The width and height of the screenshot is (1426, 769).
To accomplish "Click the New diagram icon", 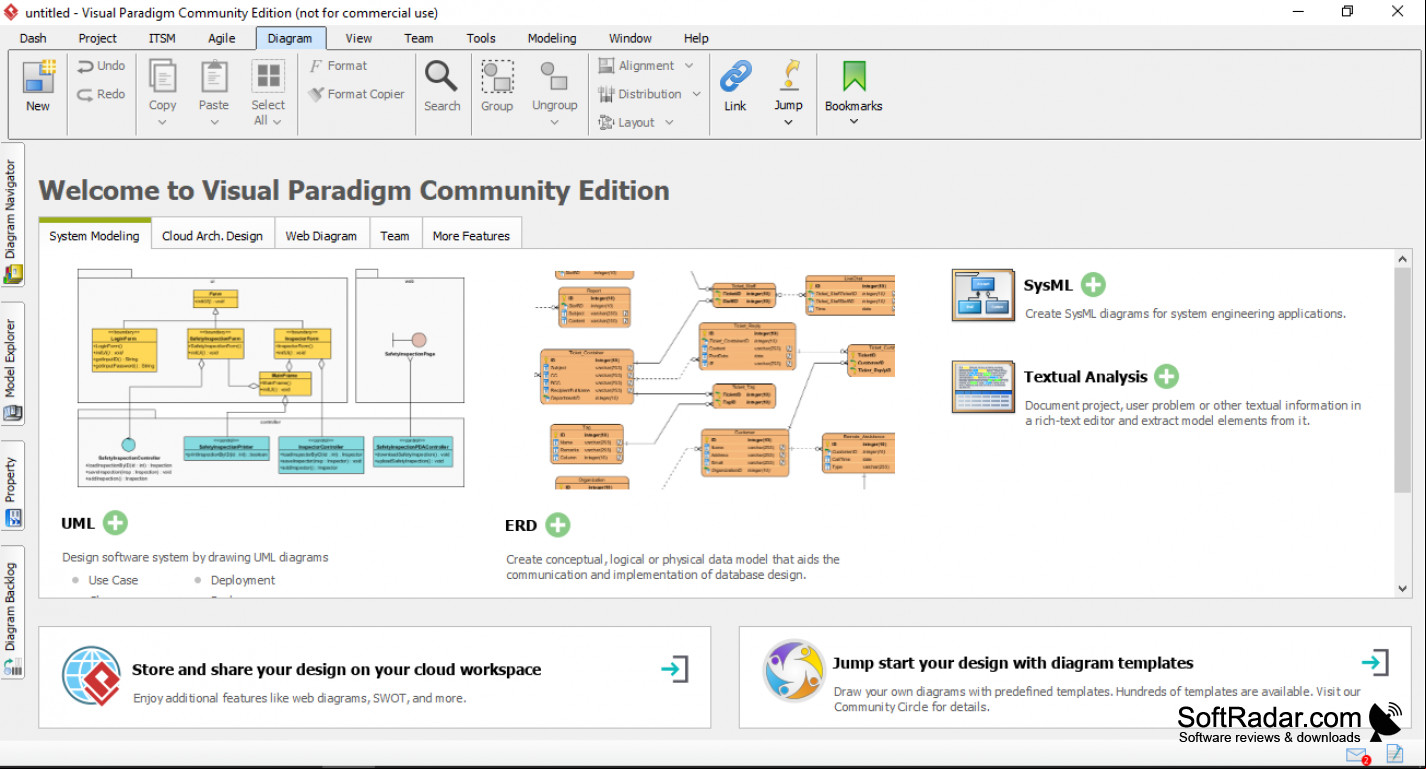I will [38, 77].
